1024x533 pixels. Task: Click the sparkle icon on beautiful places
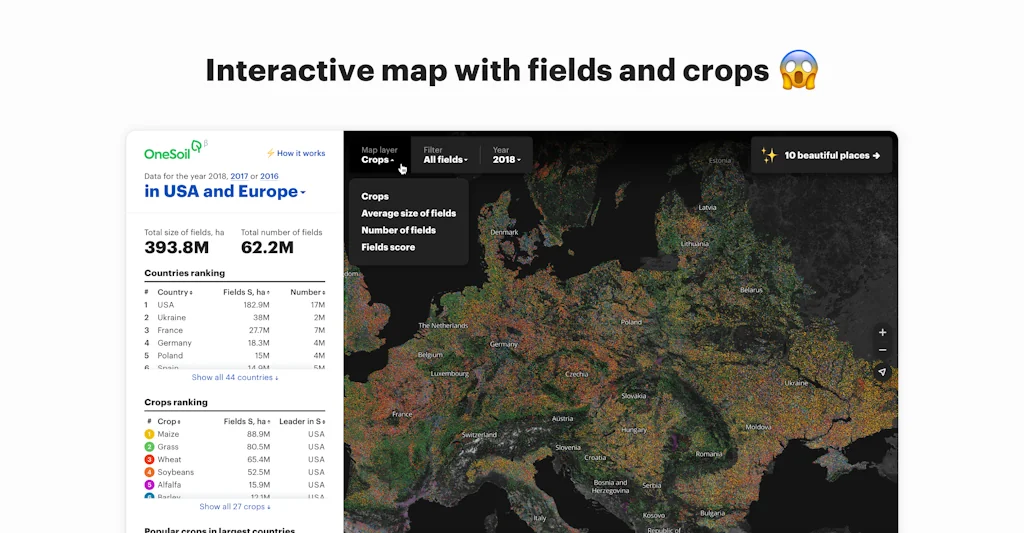(769, 155)
